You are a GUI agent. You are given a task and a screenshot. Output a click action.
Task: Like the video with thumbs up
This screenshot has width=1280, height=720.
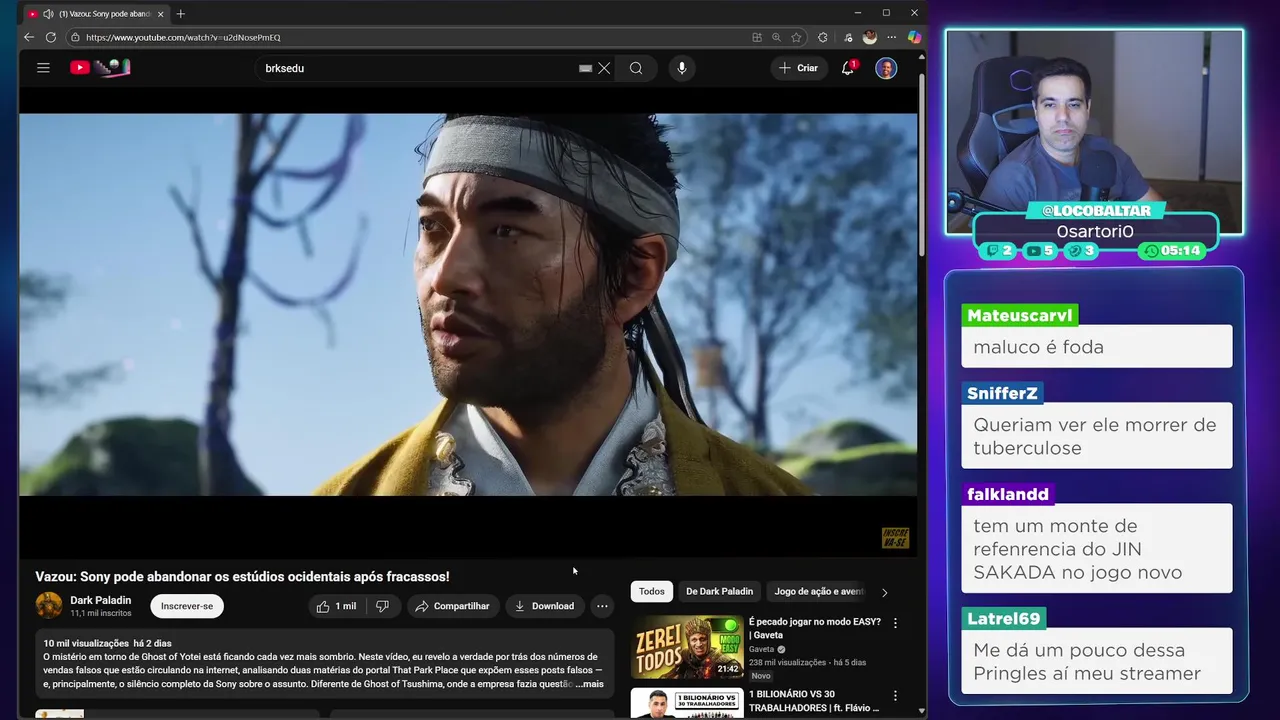pyautogui.click(x=336, y=606)
